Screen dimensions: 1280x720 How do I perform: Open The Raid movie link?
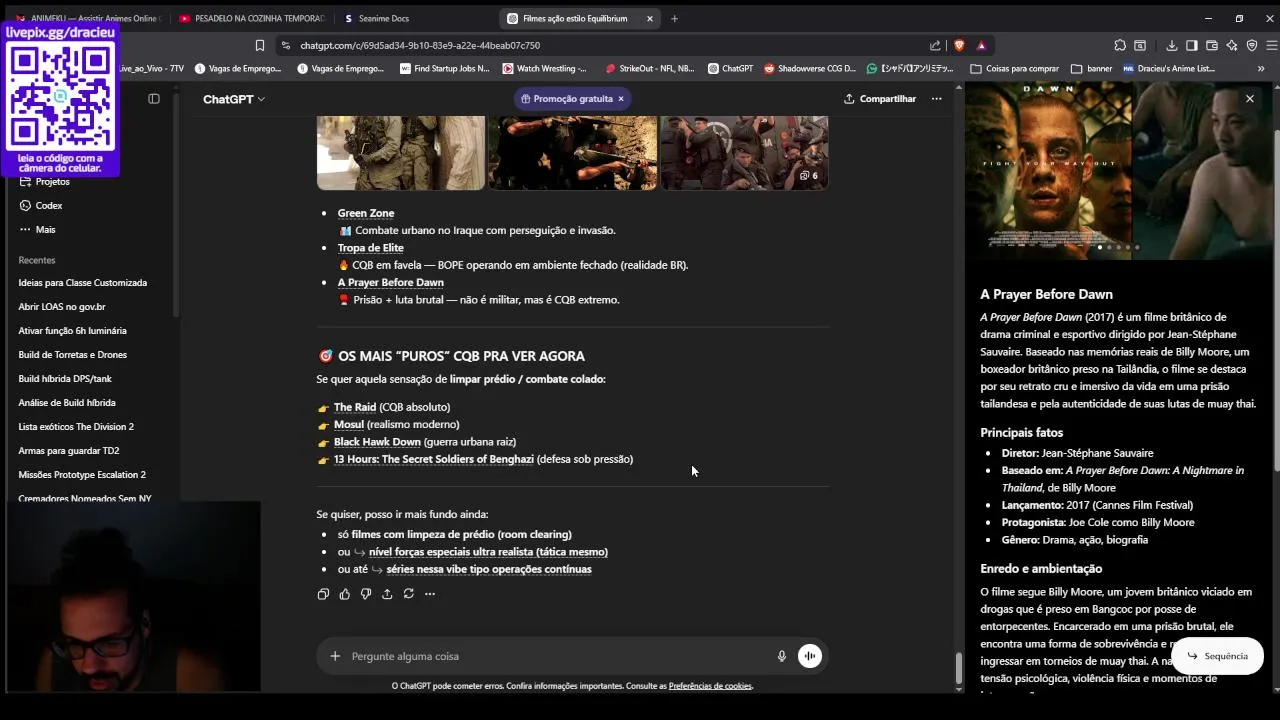(355, 407)
